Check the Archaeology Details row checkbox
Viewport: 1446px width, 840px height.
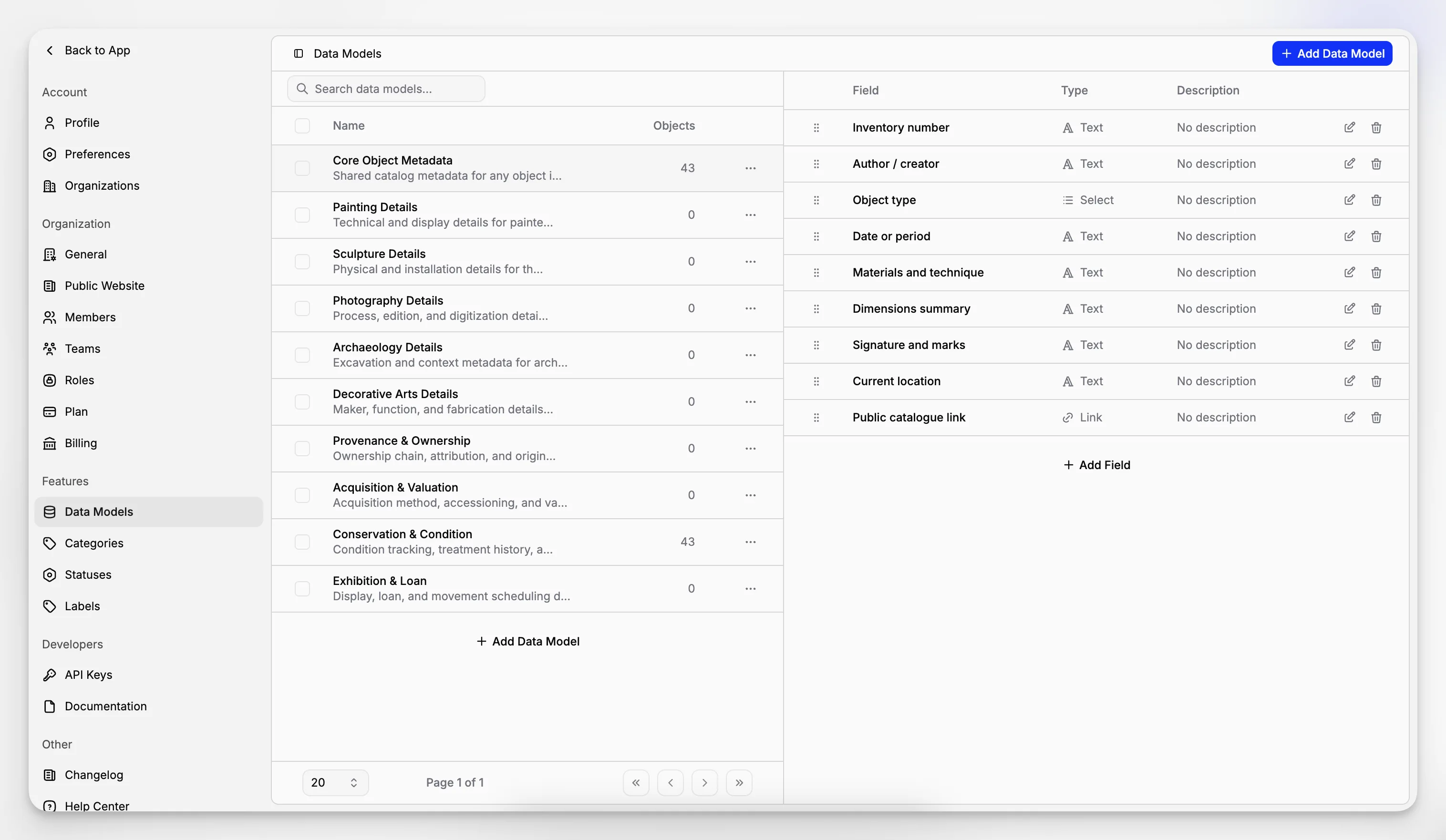pyautogui.click(x=302, y=355)
